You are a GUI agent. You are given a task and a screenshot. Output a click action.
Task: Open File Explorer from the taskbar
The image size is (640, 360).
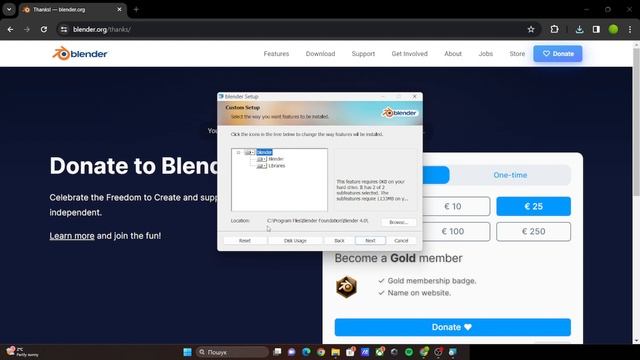336,352
